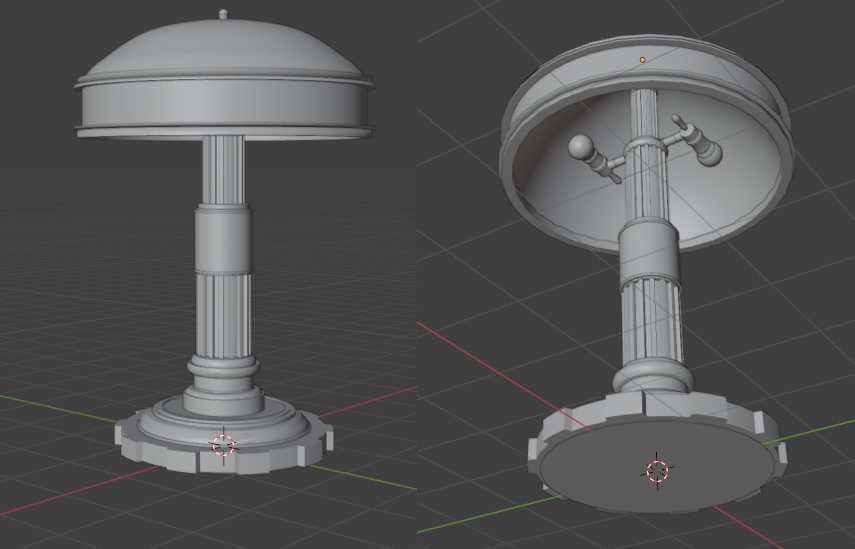This screenshot has width=855, height=549.
Task: Click the upper fluted column in left view
Action: point(223,170)
